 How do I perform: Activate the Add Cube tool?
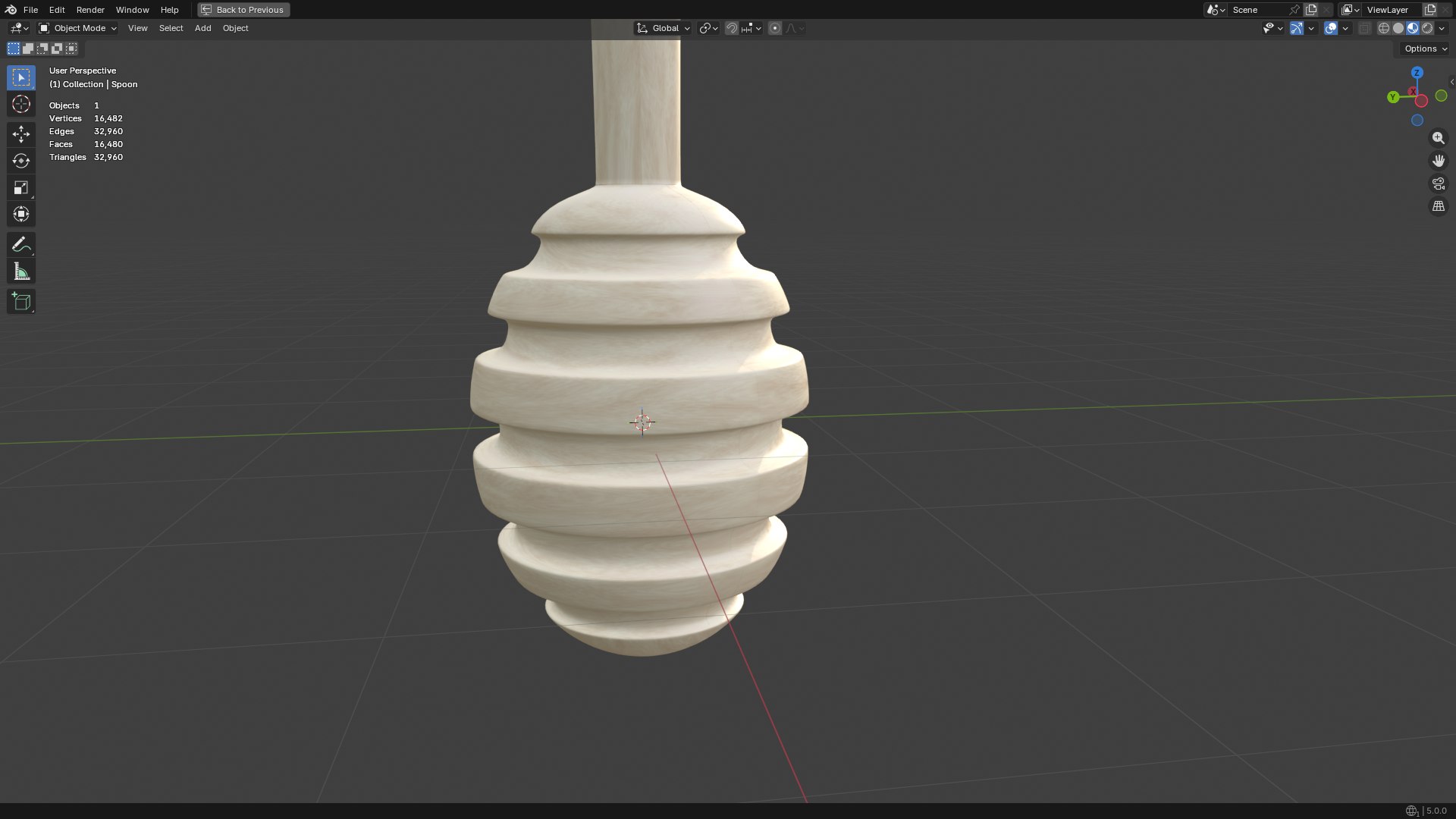21,301
